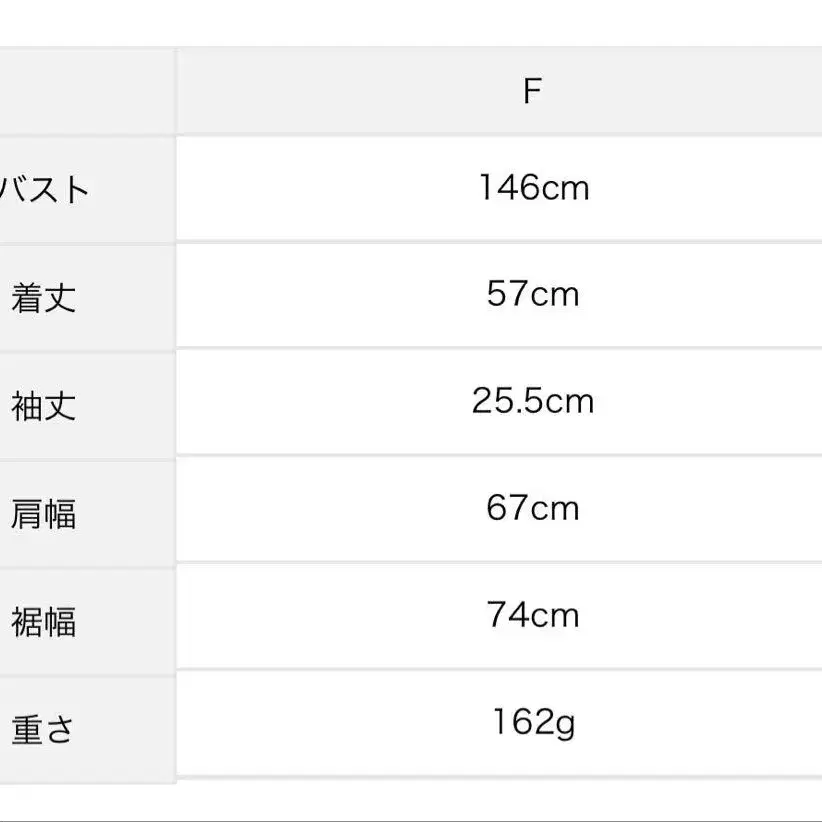Click the 肩幅 row label
The width and height of the screenshot is (822, 822).
[44, 514]
